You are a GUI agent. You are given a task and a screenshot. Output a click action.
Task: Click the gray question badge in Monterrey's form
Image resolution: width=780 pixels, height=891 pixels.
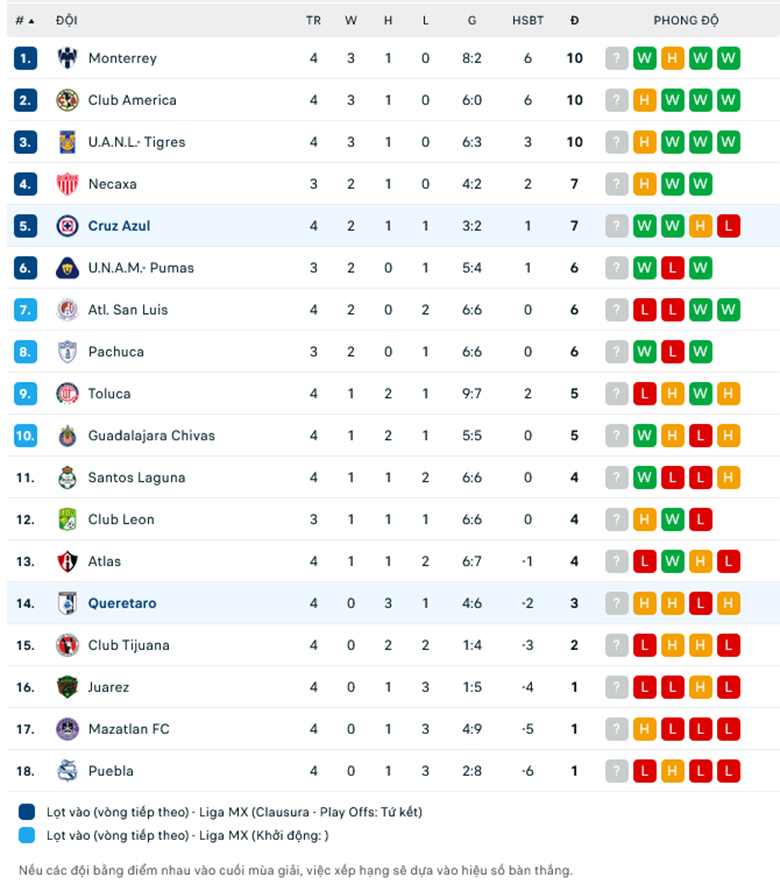point(615,58)
